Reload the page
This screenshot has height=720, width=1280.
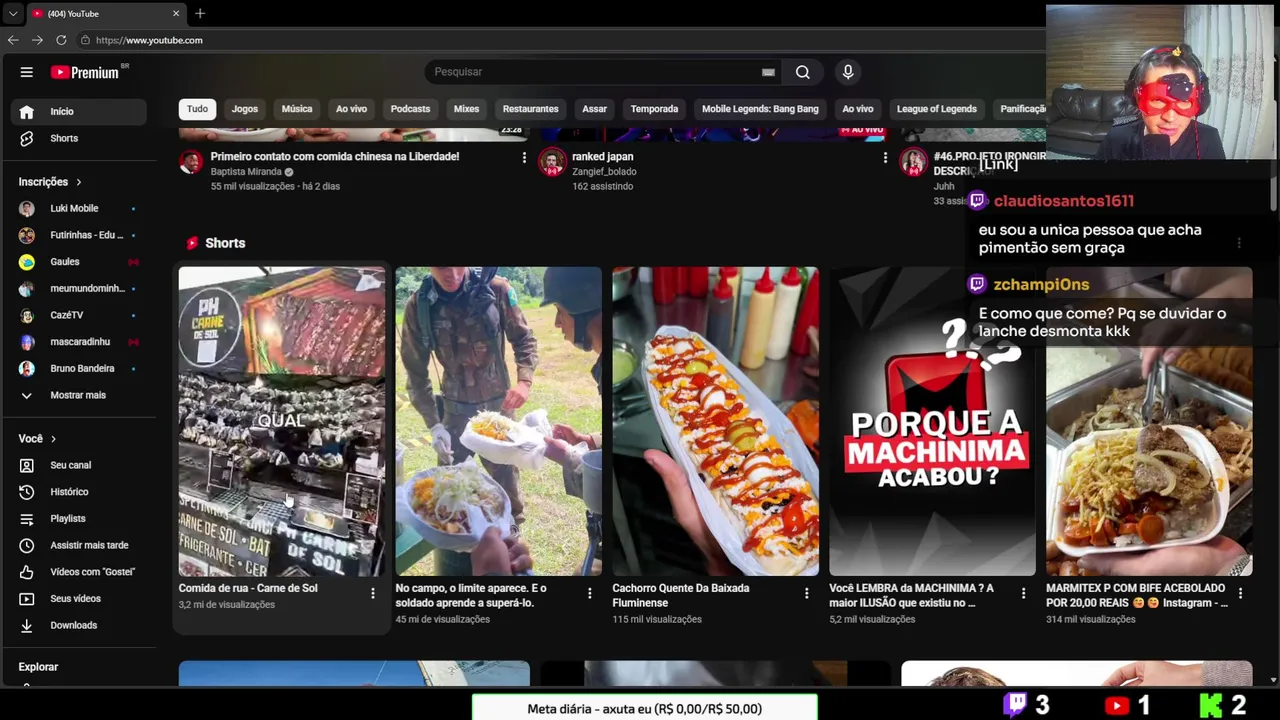(x=61, y=40)
